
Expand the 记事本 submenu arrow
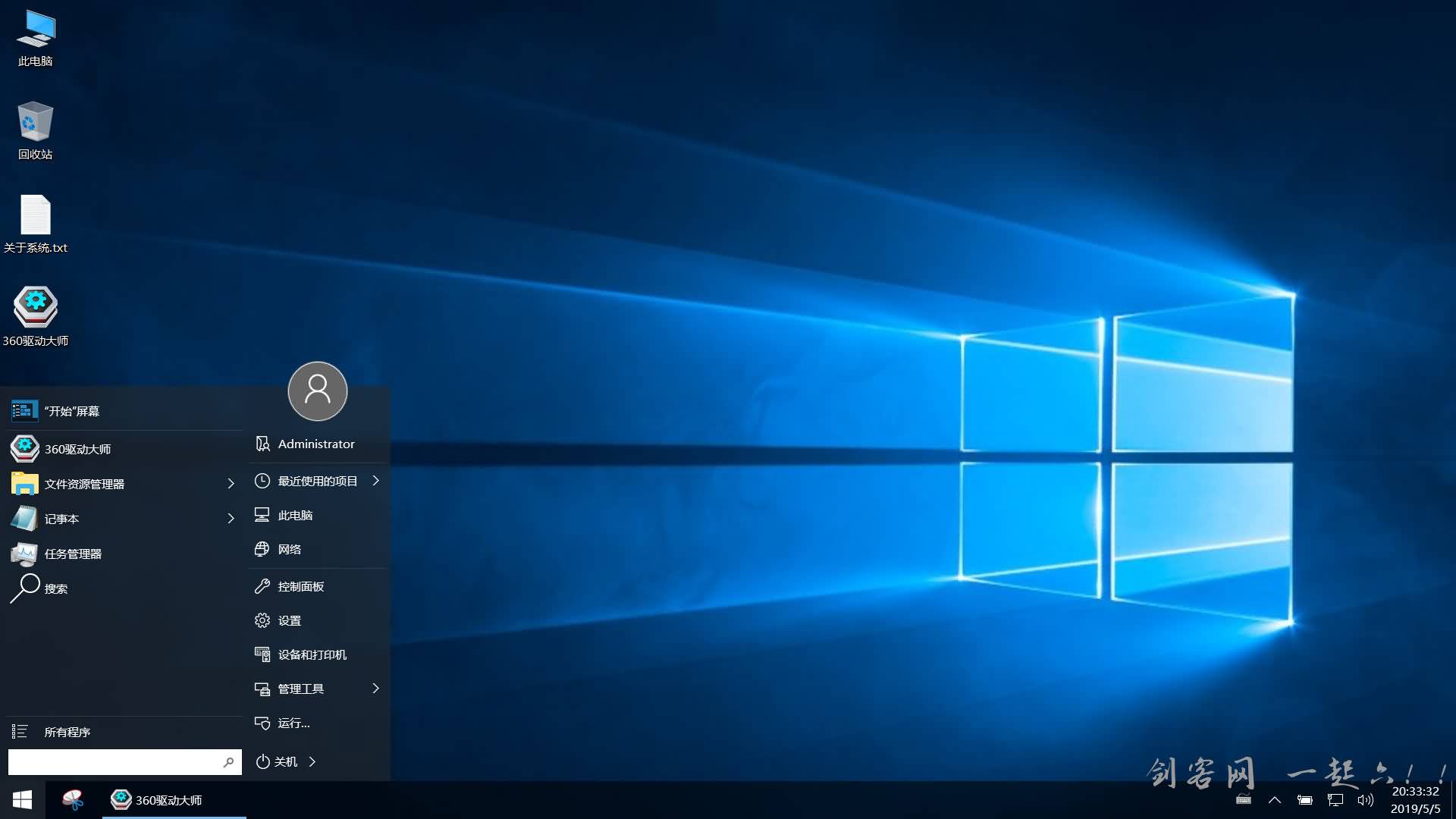tap(231, 519)
